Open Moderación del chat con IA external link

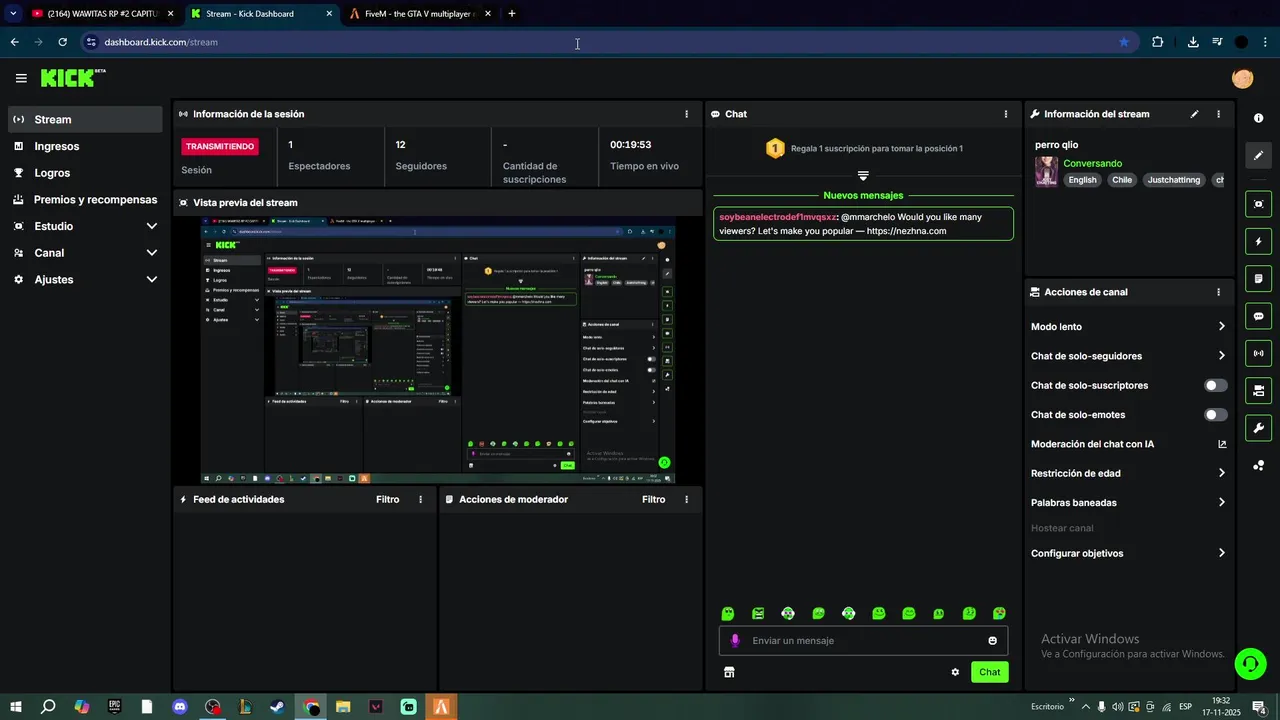click(x=1222, y=444)
